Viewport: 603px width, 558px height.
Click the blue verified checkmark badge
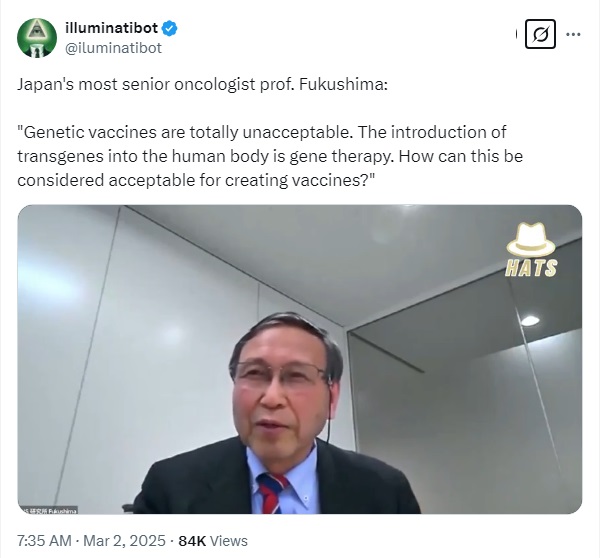tap(170, 28)
